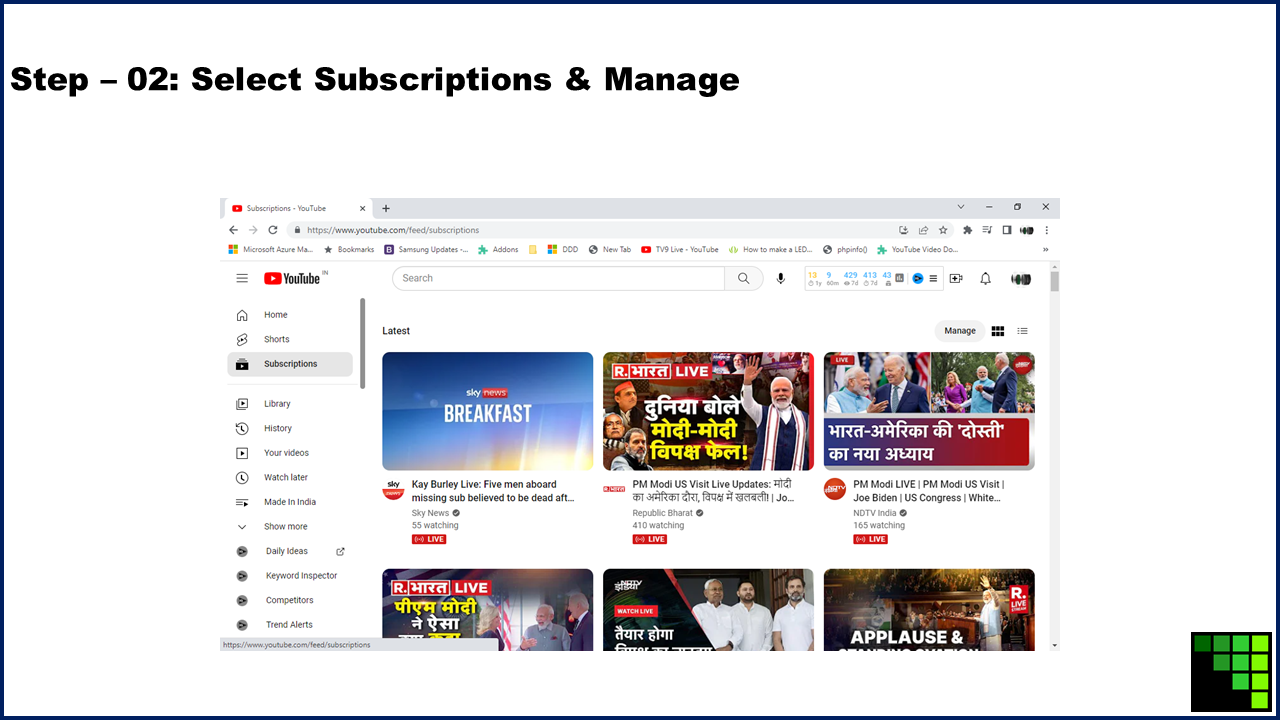The image size is (1280, 720).
Task: Focus the YouTube Search field
Action: point(559,278)
